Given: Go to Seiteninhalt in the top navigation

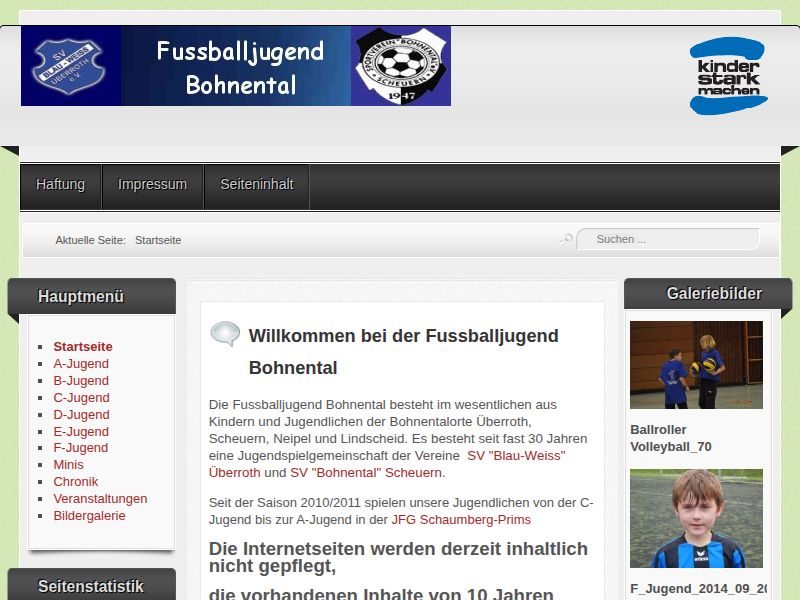Looking at the screenshot, I should pyautogui.click(x=257, y=185).
